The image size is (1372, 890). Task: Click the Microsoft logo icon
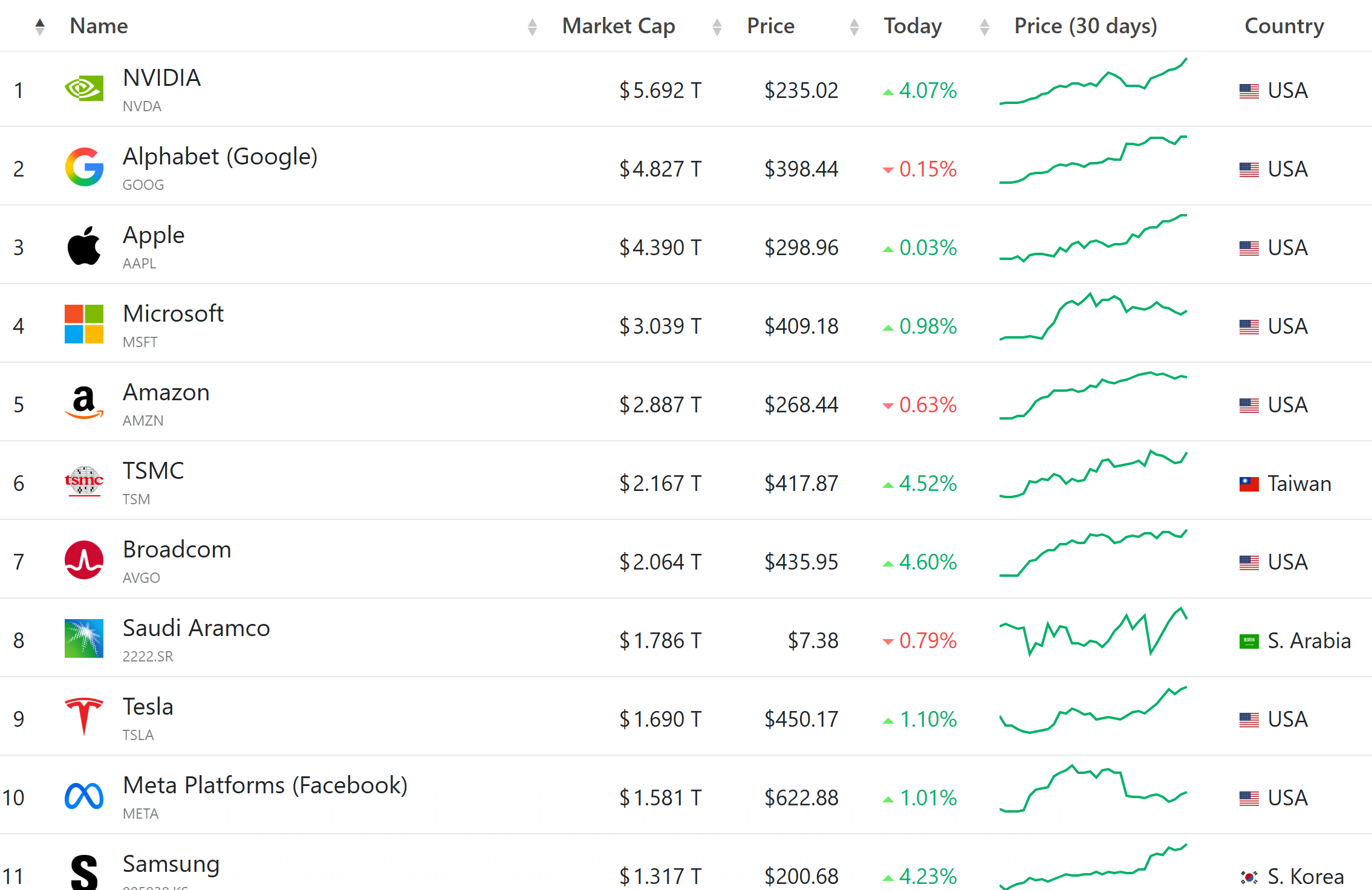coord(84,324)
